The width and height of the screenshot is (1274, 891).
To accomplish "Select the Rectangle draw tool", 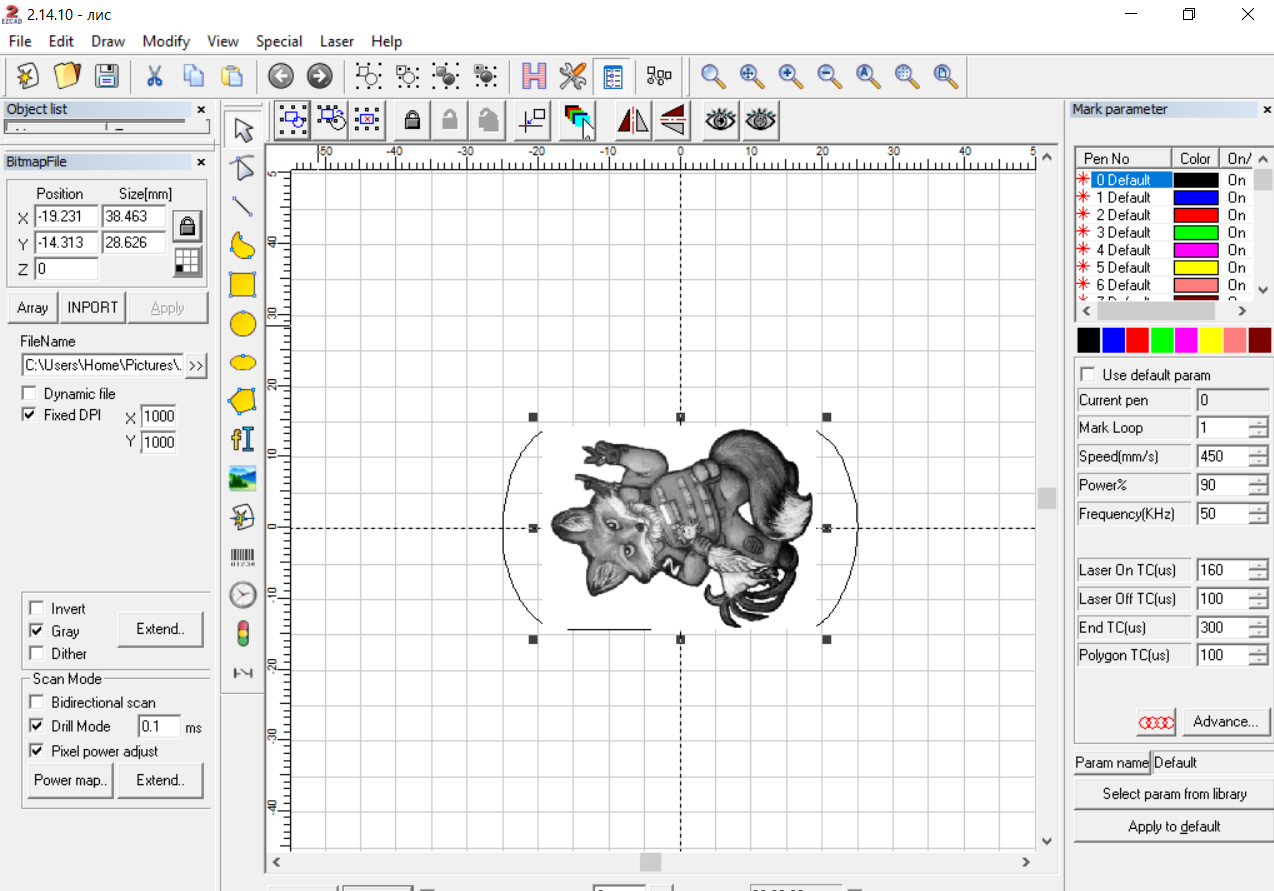I will coord(243,285).
